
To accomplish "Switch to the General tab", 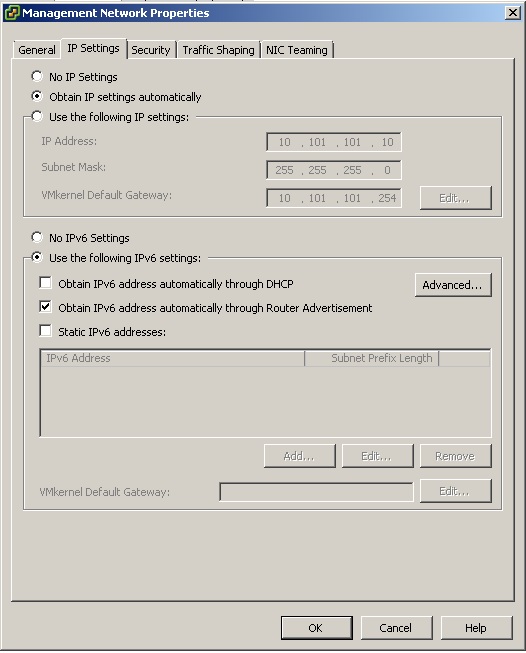I will (37, 50).
